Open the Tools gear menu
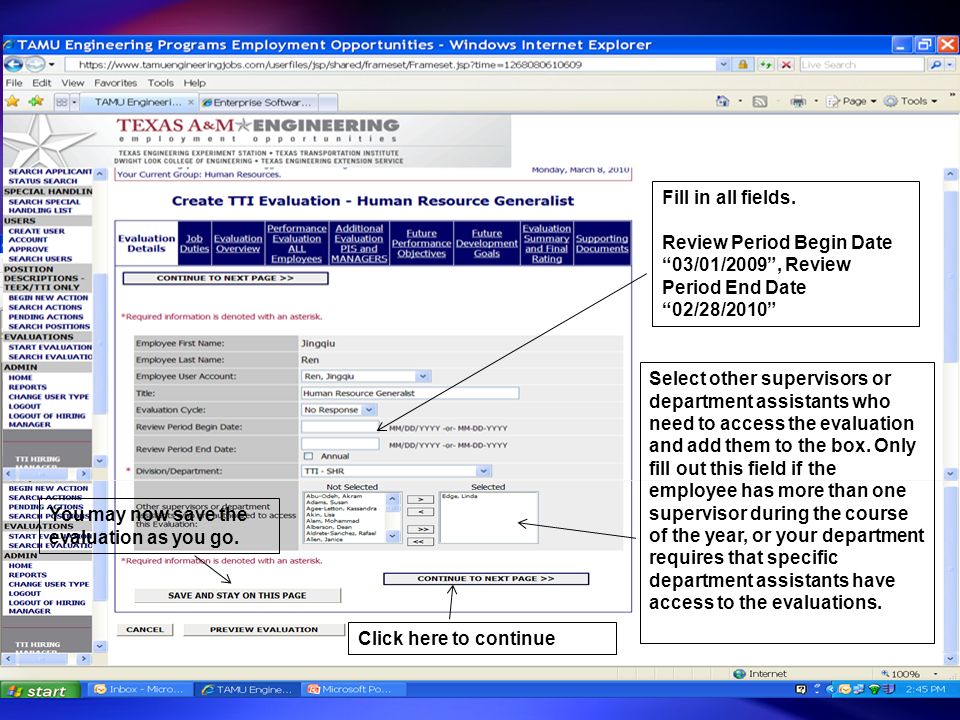 click(x=911, y=102)
